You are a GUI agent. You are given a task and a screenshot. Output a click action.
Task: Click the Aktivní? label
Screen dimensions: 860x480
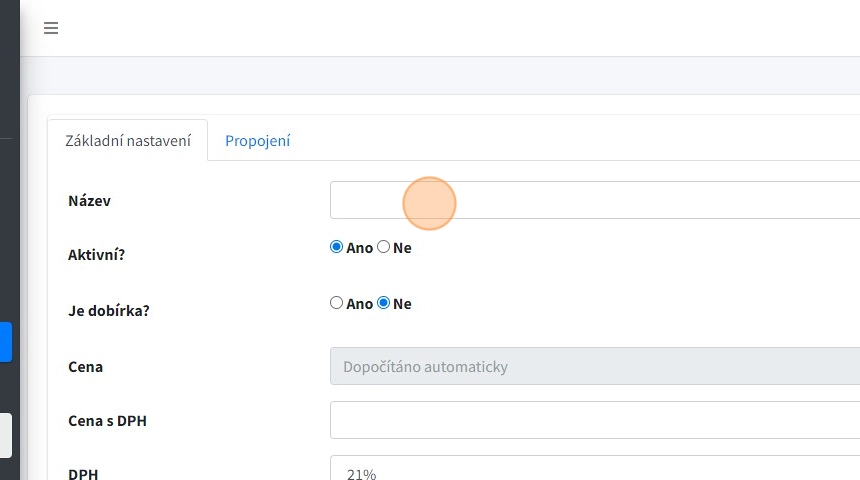click(96, 255)
